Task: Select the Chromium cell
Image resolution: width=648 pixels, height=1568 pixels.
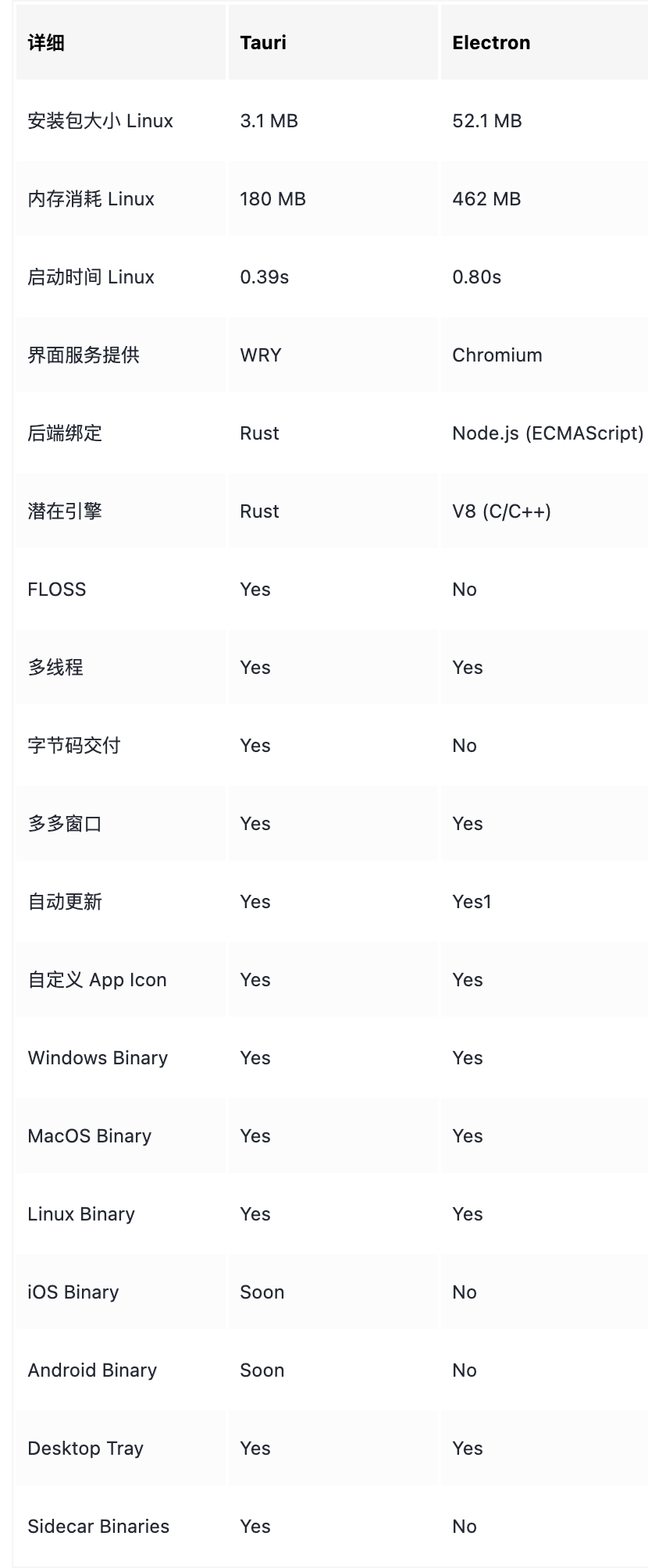Action: coord(497,355)
